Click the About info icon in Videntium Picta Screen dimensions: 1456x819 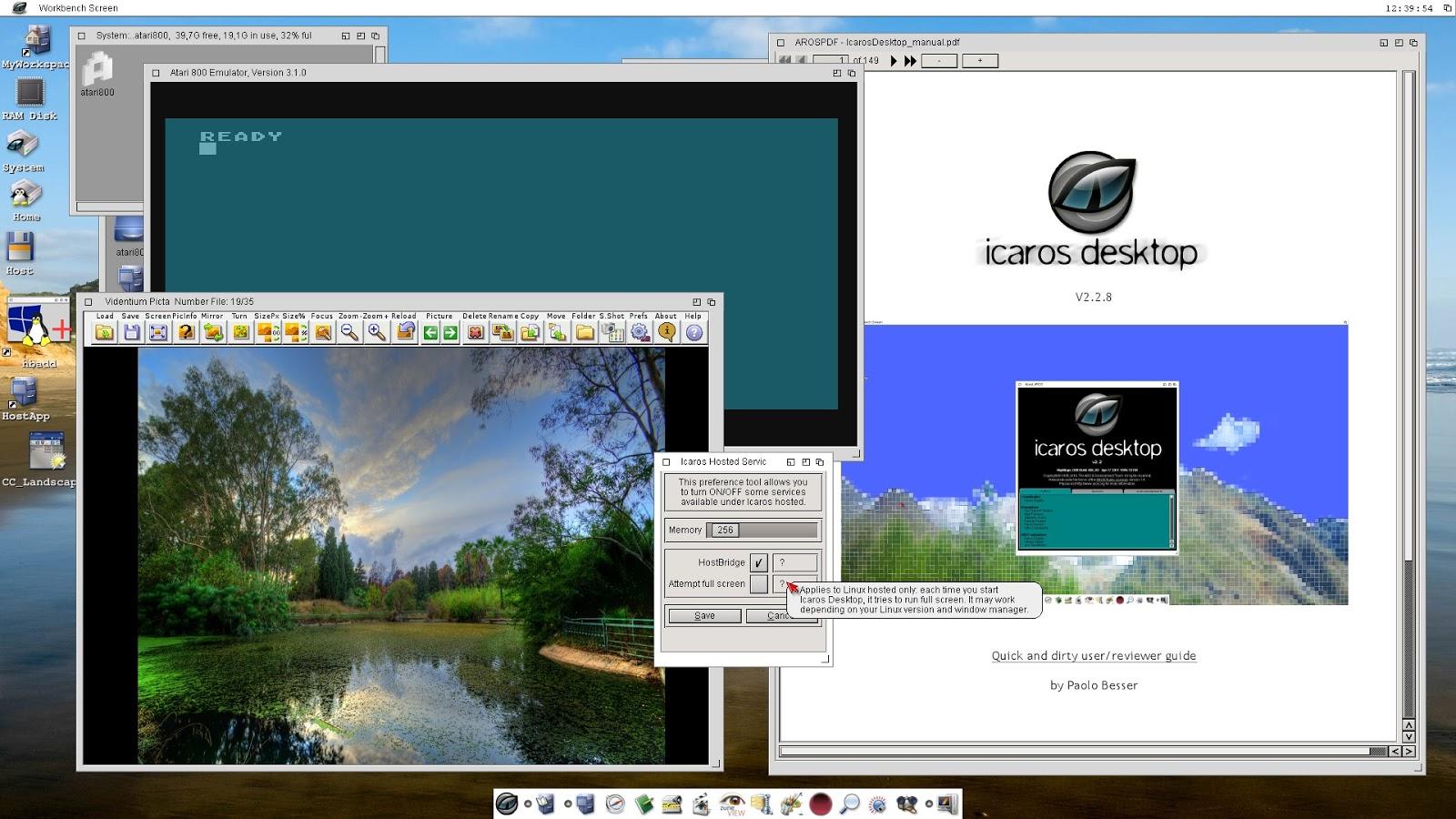pyautogui.click(x=667, y=332)
